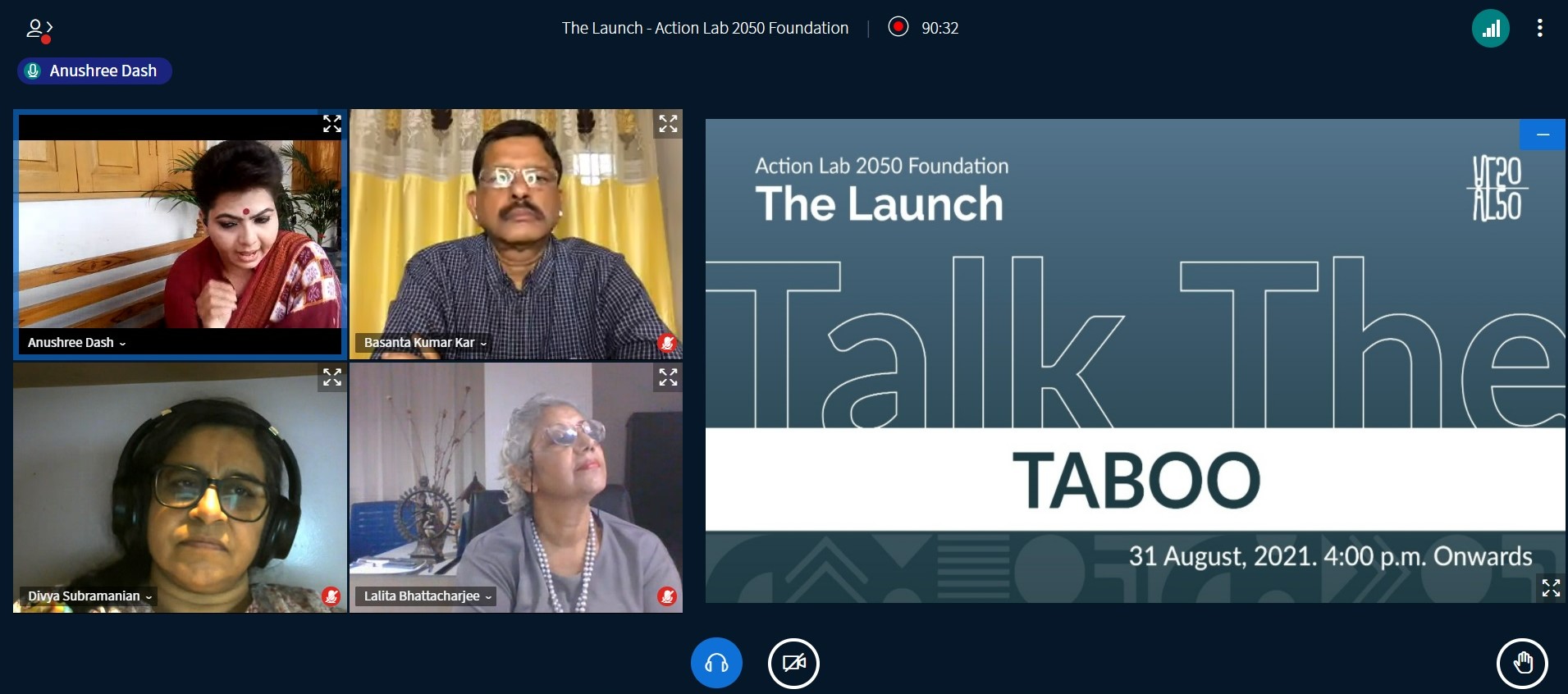This screenshot has width=1568, height=694.
Task: Click the Anushree Dash talking indicator
Action: coord(94,71)
